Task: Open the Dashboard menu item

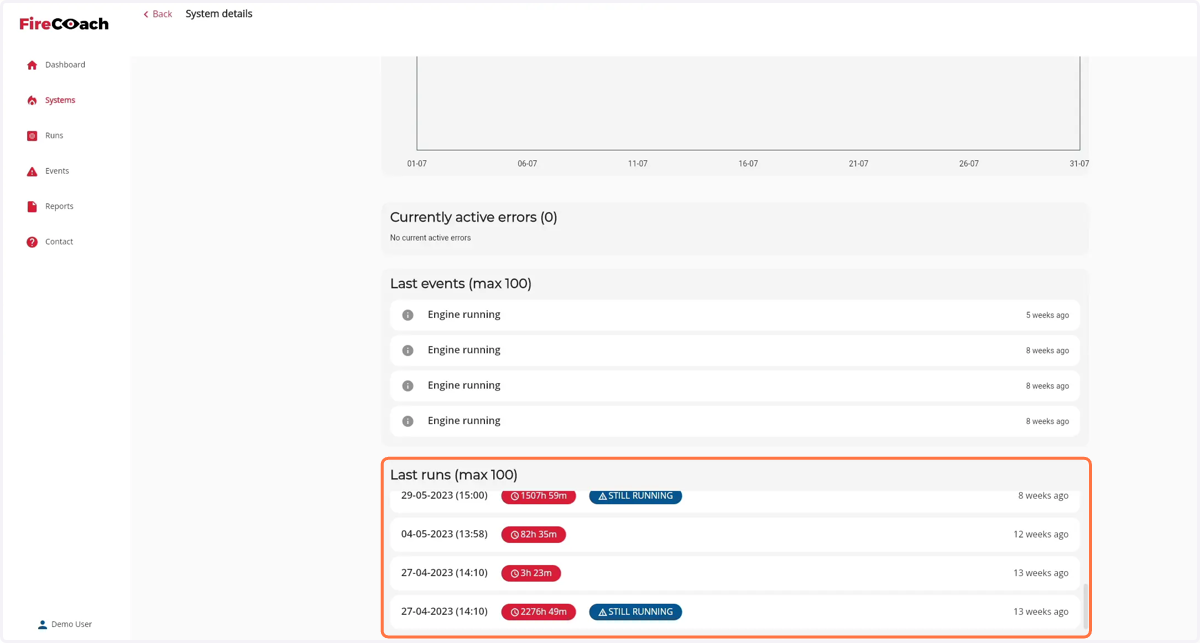Action: [x=65, y=65]
